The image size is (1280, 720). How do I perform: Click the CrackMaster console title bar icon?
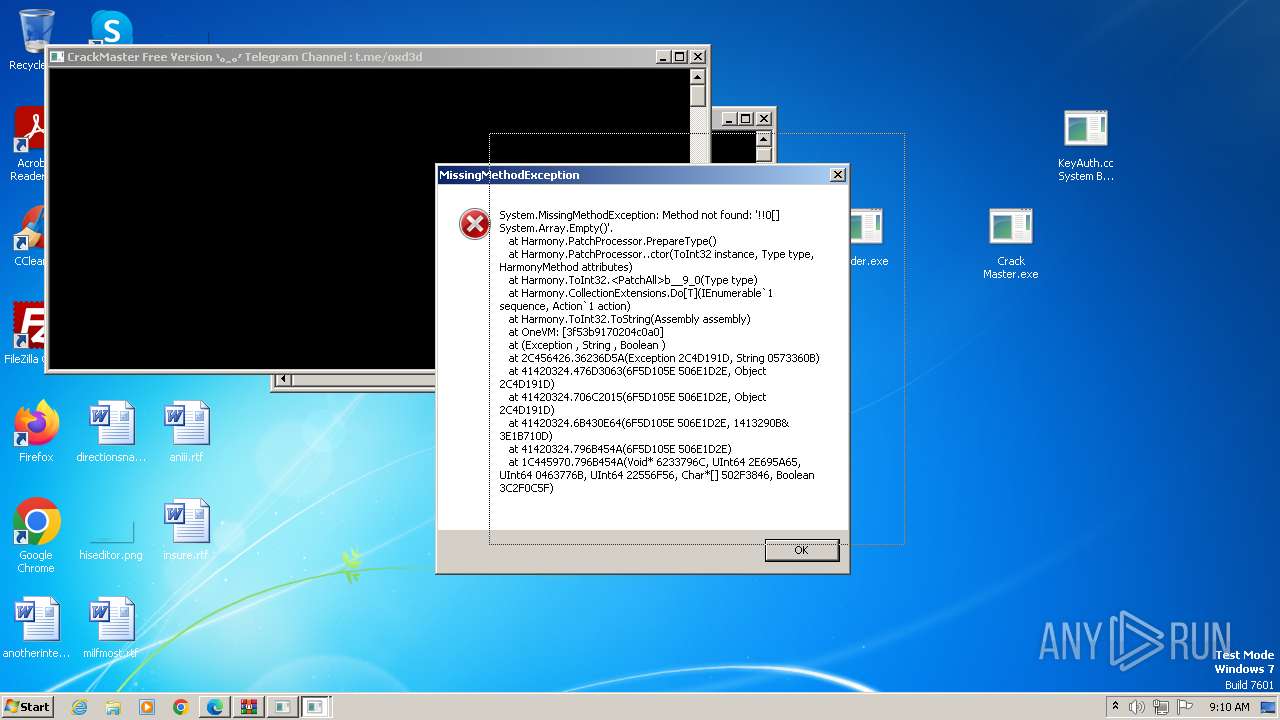click(57, 57)
